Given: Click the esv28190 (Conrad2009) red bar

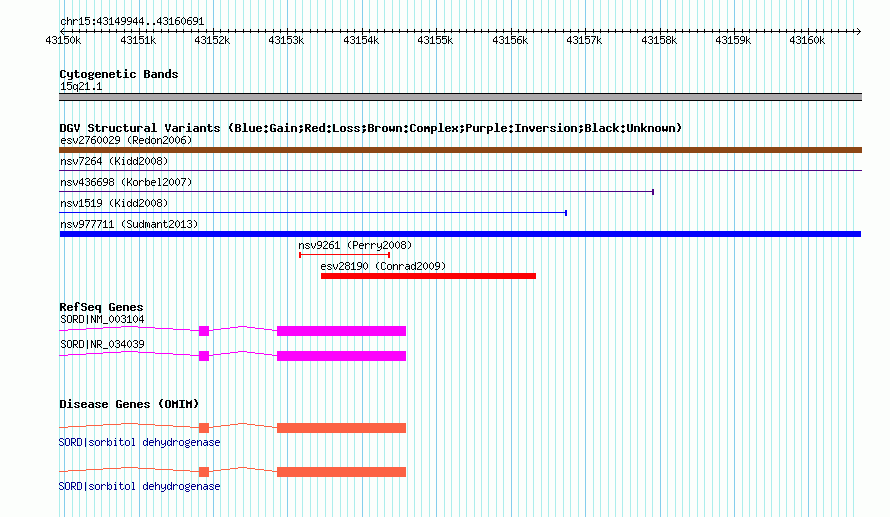Looking at the screenshot, I should [x=429, y=276].
